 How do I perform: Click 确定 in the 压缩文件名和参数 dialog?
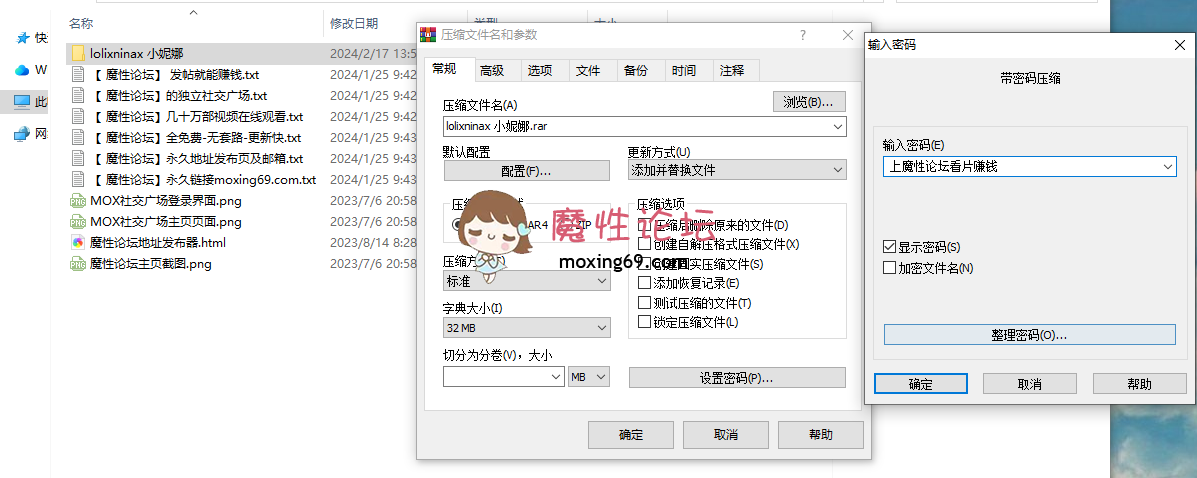pyautogui.click(x=631, y=434)
